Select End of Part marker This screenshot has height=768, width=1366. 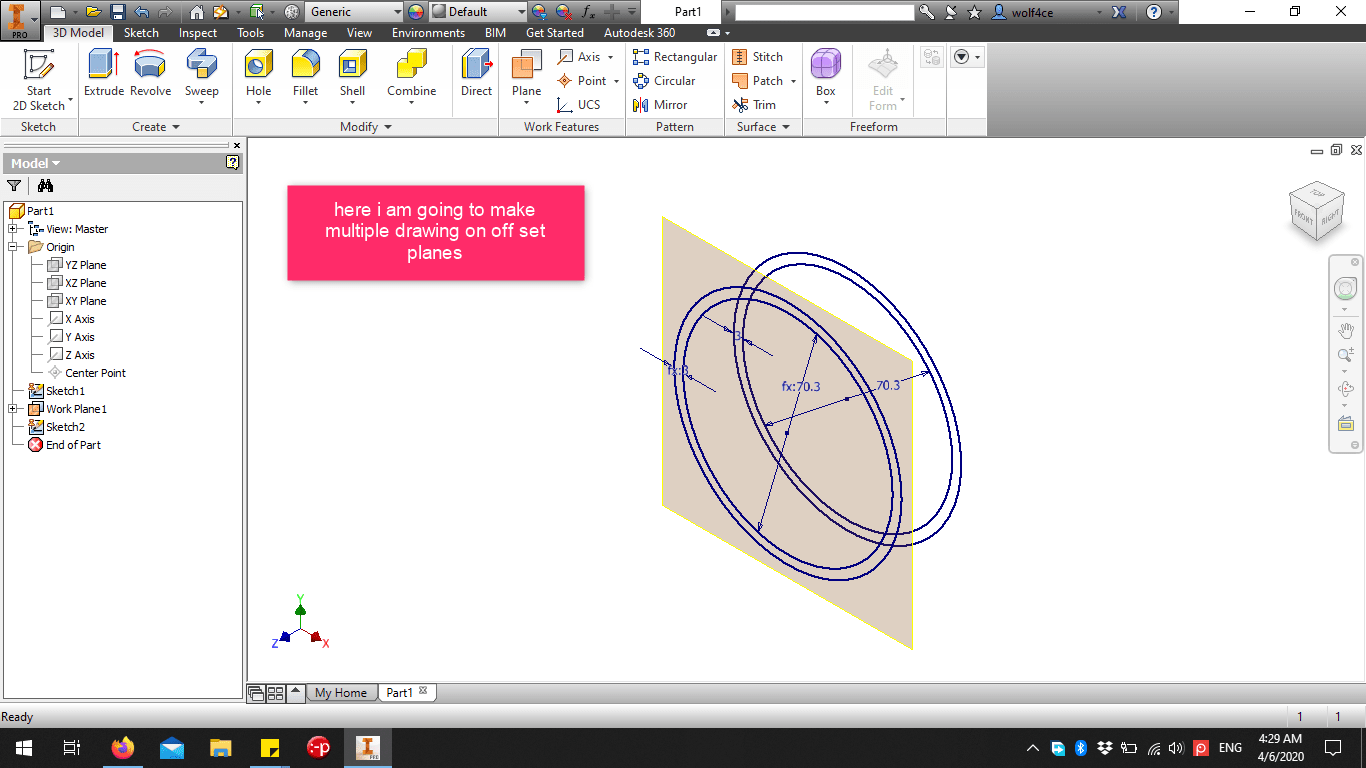pos(65,445)
